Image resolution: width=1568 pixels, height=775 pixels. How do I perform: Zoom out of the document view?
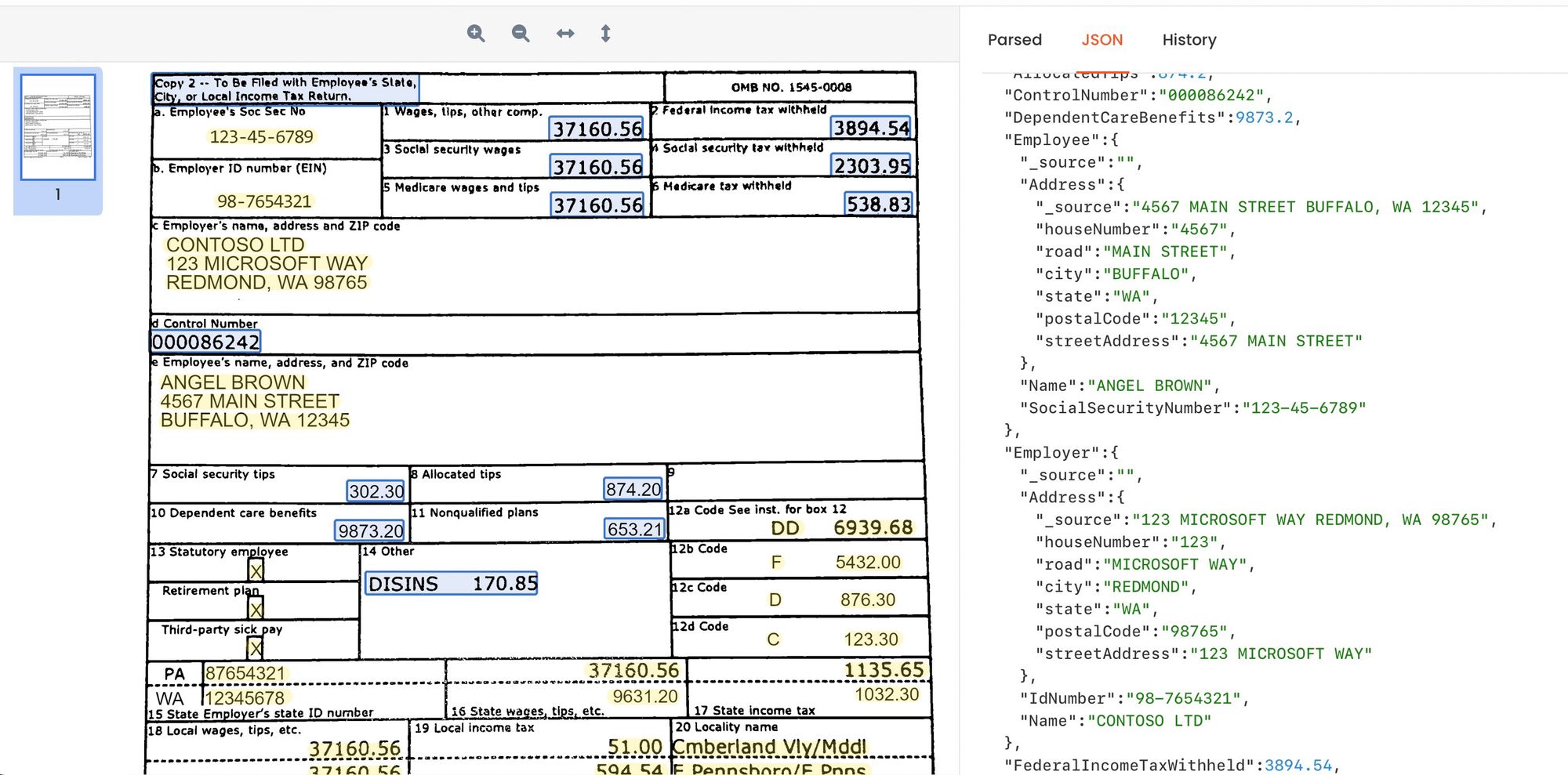(x=520, y=34)
